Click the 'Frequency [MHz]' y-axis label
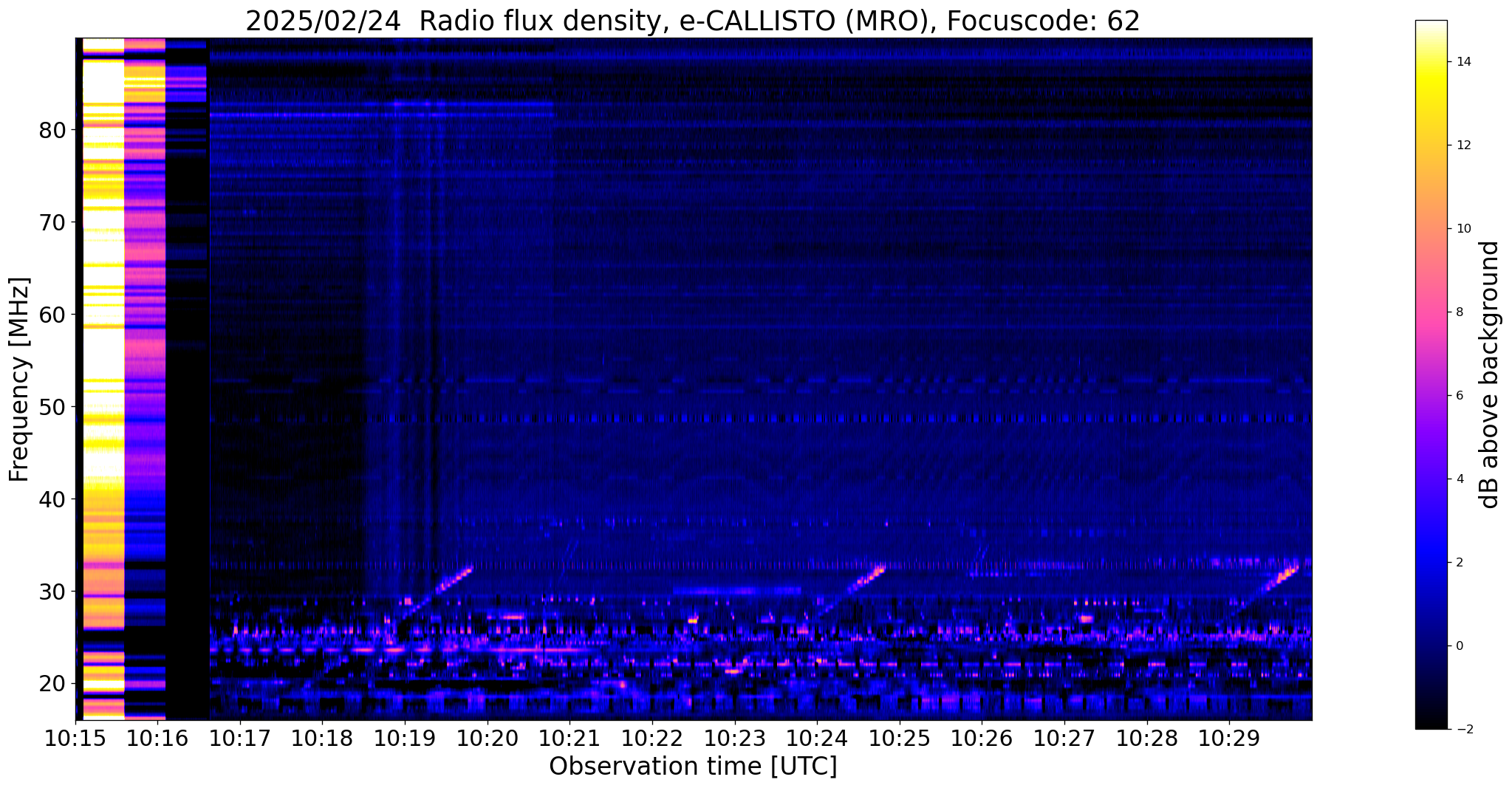This screenshot has height=788, width=1512. 19,380
